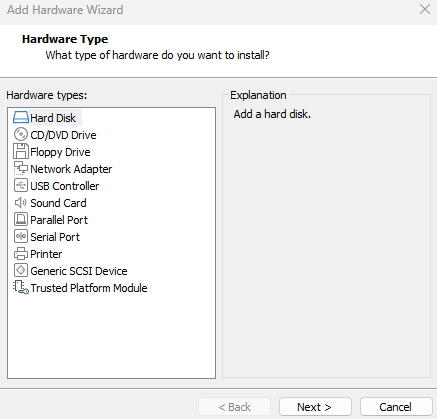Choose "CD/DVD Drive" text in the list
Image resolution: width=437 pixels, height=419 pixels.
click(x=63, y=135)
